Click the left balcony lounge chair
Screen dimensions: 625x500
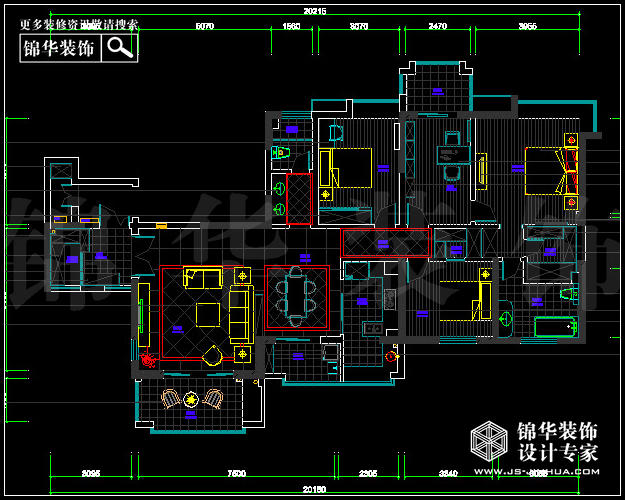tap(172, 400)
